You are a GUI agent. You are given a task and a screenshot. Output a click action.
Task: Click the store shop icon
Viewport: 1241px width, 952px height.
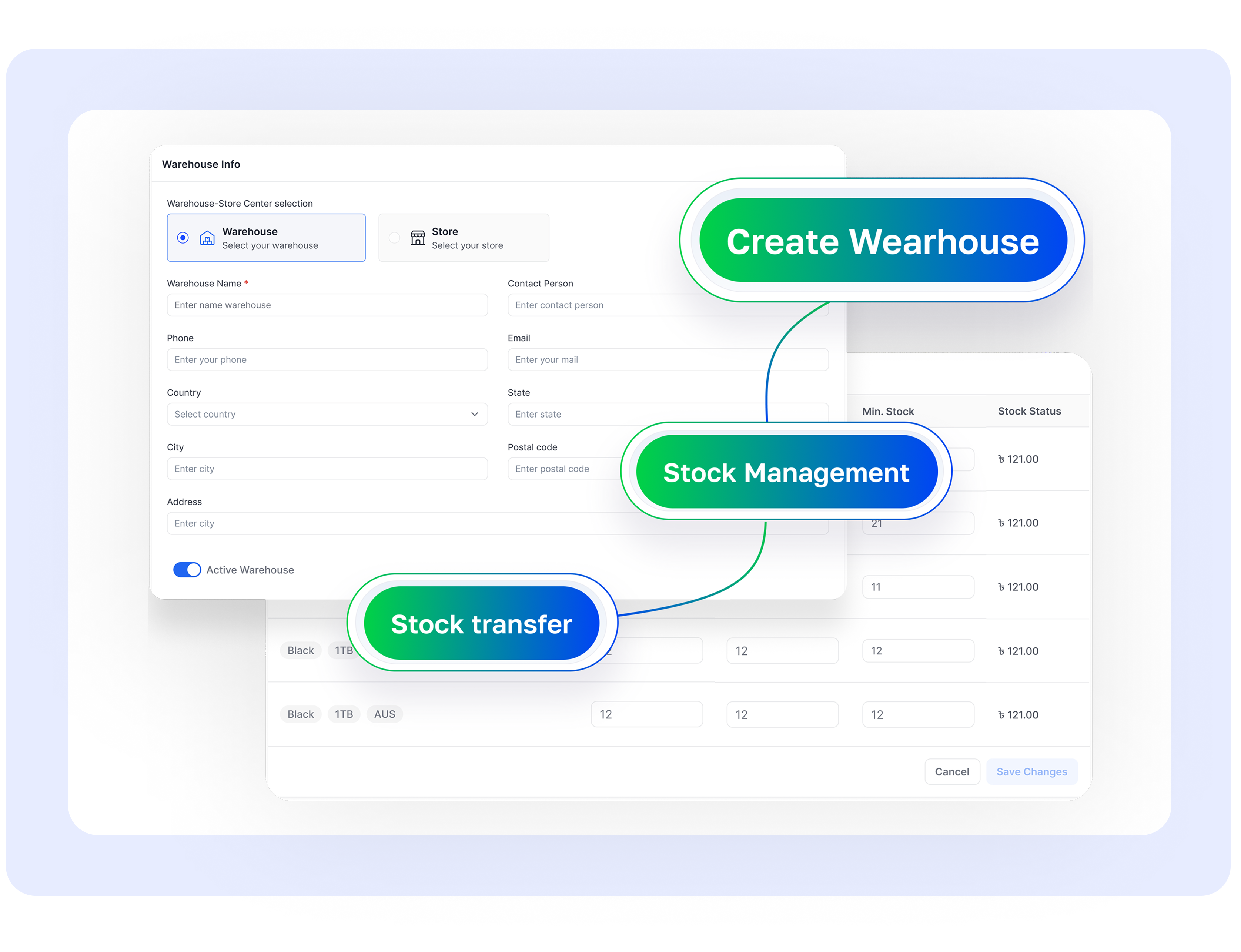[x=418, y=238]
